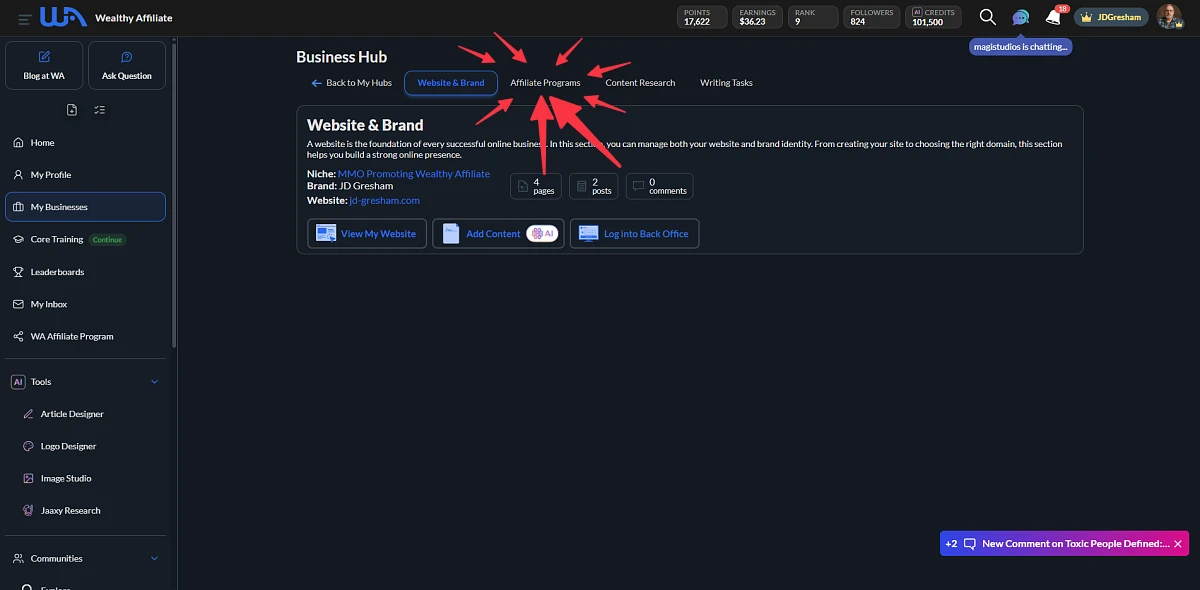Click the View My Website button
This screenshot has height=590, width=1200.
click(x=367, y=234)
